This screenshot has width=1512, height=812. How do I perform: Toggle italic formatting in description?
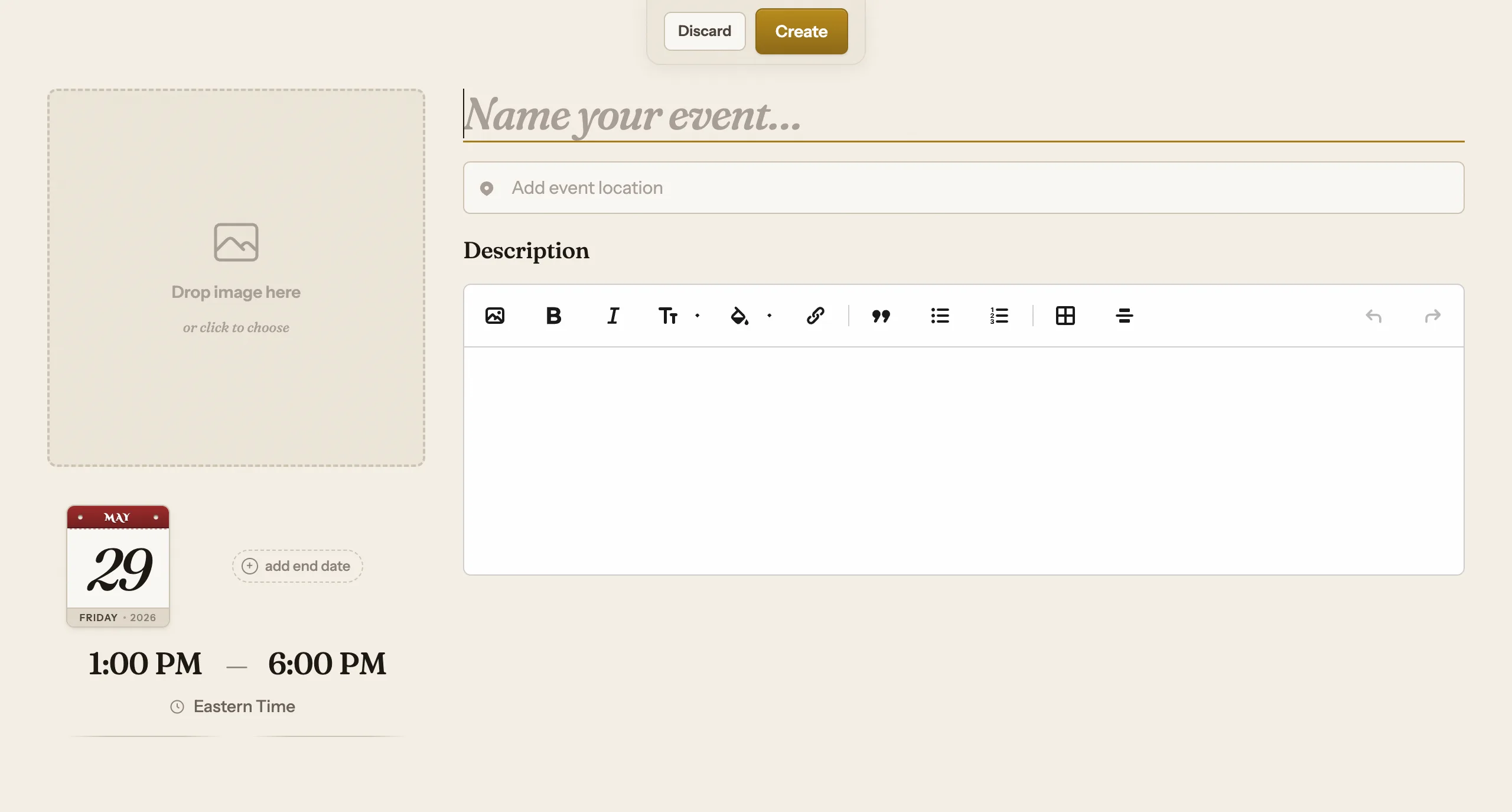[613, 316]
